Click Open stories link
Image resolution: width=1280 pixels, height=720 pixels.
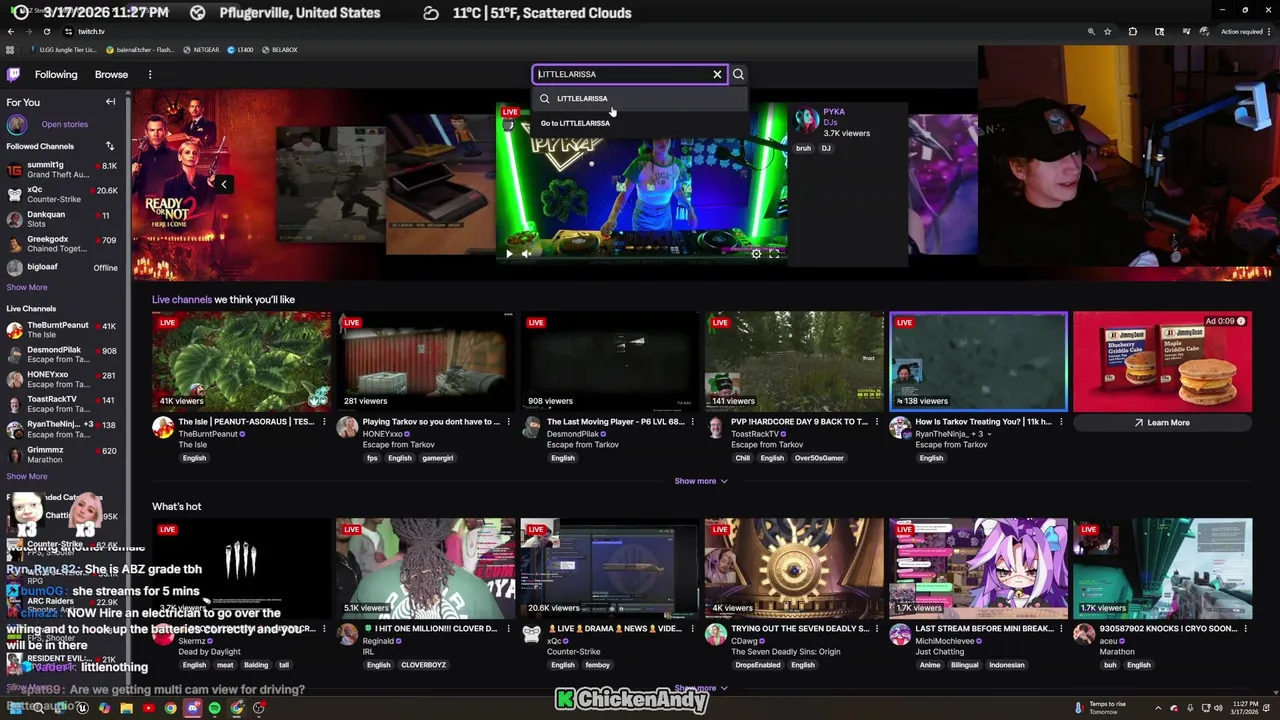point(65,124)
